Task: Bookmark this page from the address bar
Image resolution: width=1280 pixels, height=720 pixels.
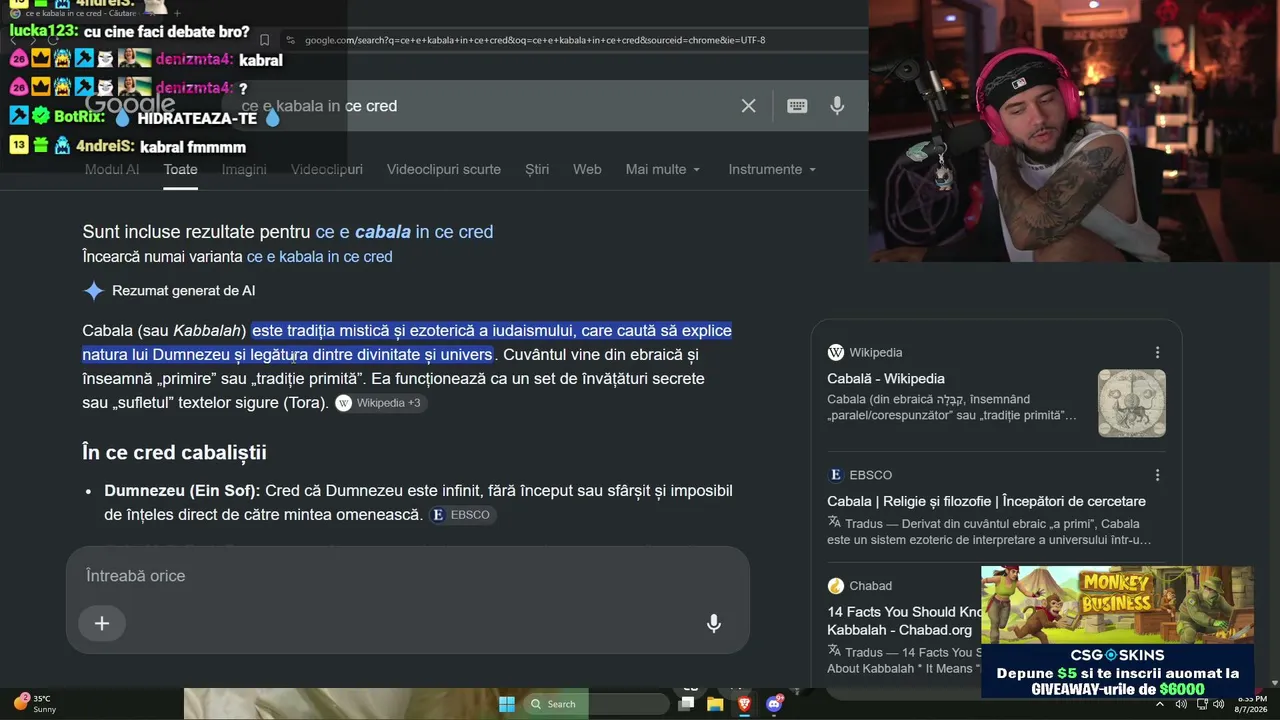Action: (264, 40)
